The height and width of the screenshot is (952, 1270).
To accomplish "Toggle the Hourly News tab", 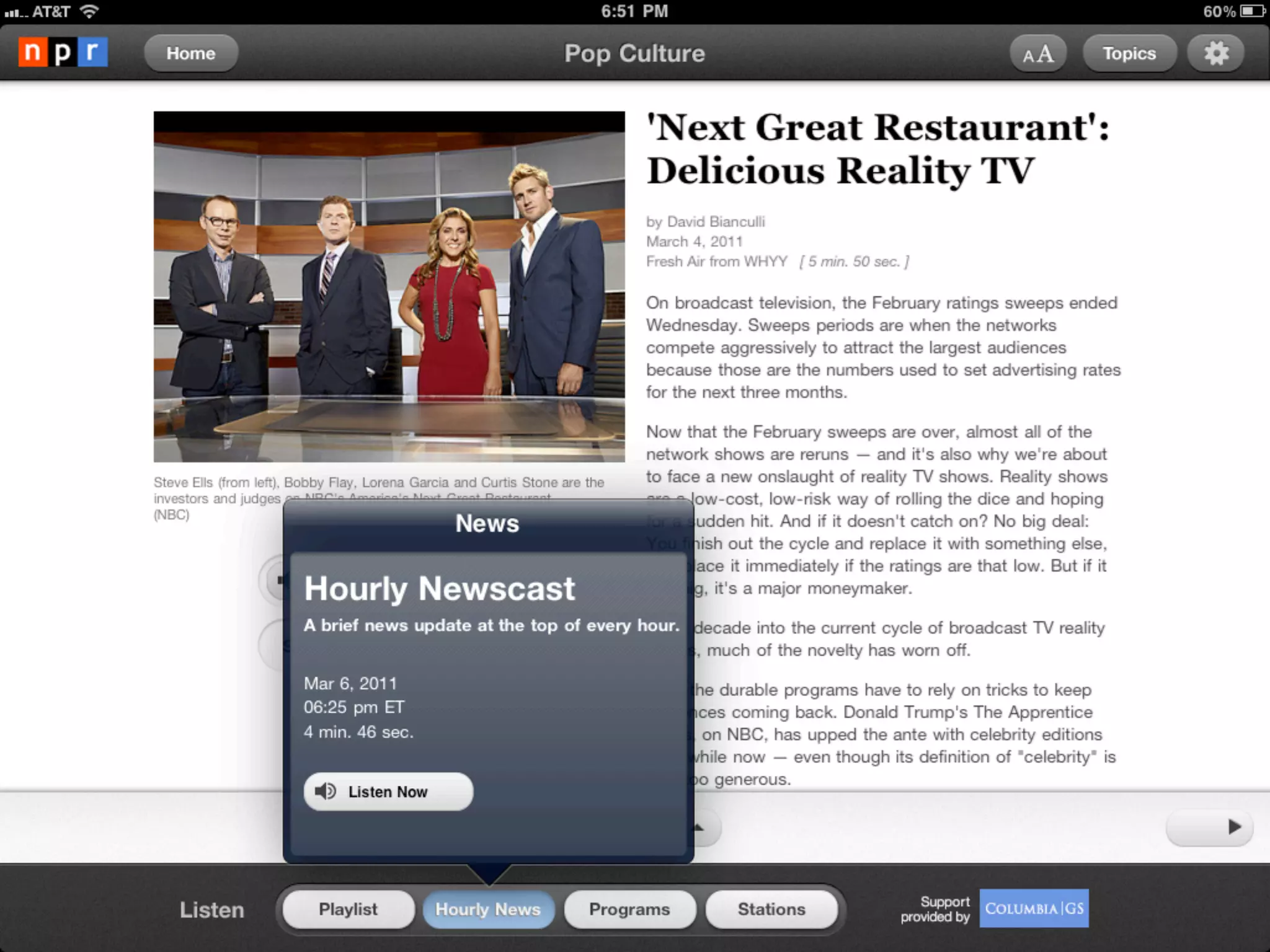I will pyautogui.click(x=488, y=909).
